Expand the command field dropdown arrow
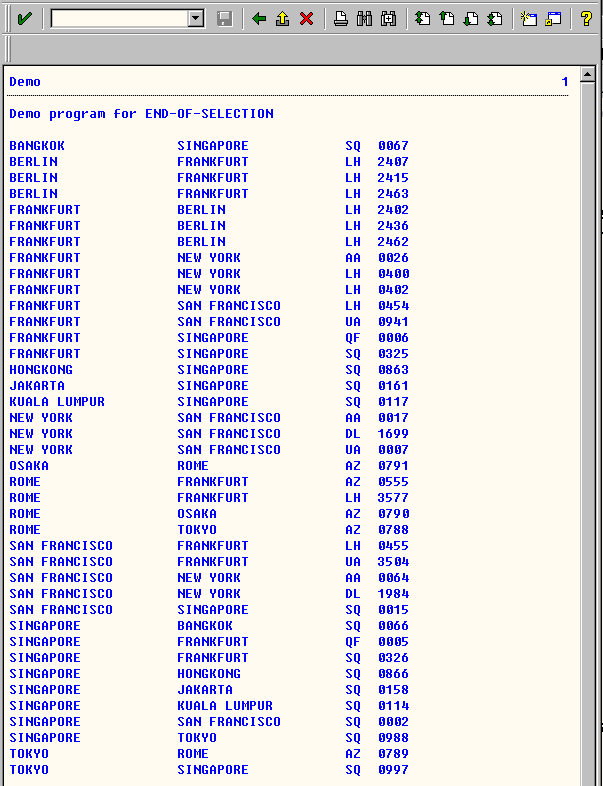 click(x=196, y=18)
